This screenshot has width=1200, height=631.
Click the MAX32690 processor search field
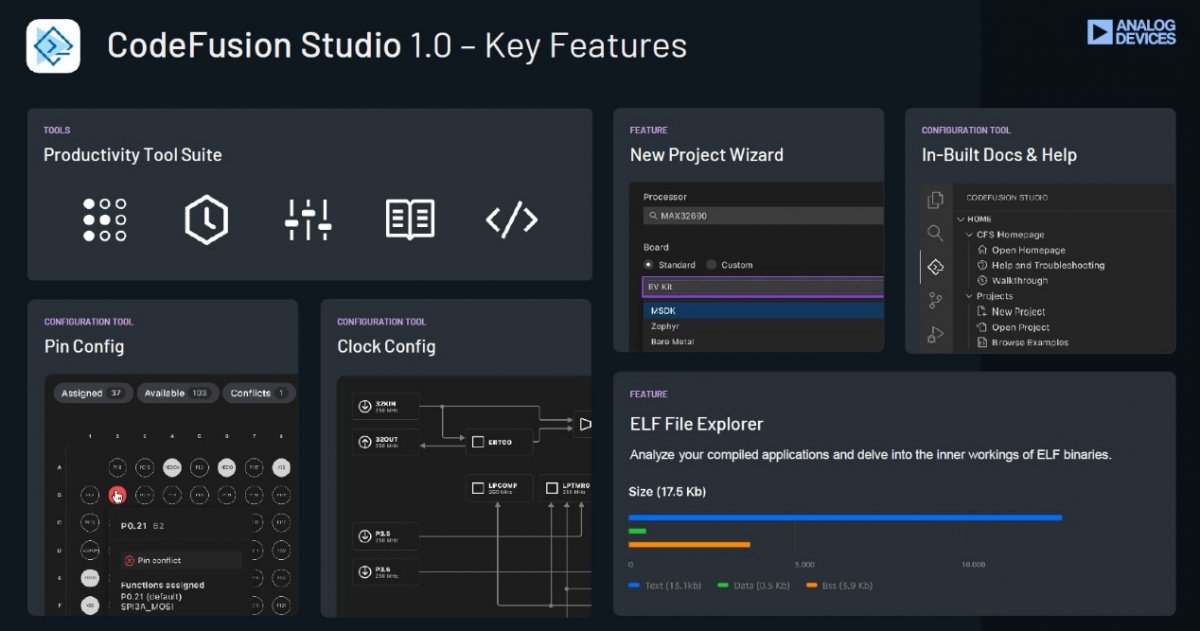pyautogui.click(x=765, y=216)
